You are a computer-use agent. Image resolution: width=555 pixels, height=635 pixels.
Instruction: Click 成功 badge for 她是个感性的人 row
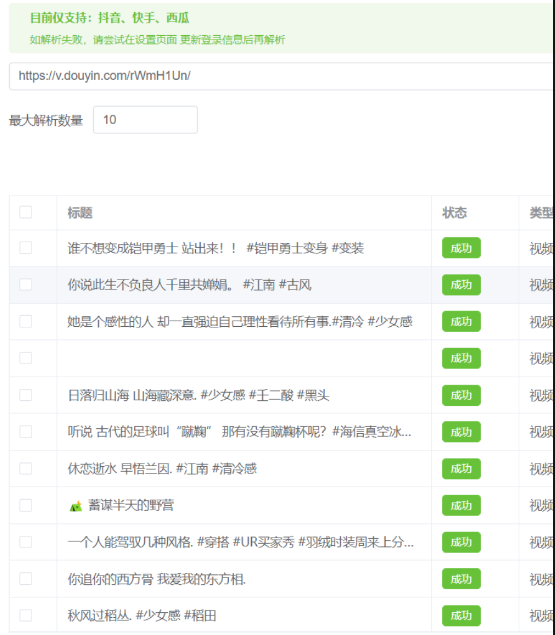coord(461,322)
